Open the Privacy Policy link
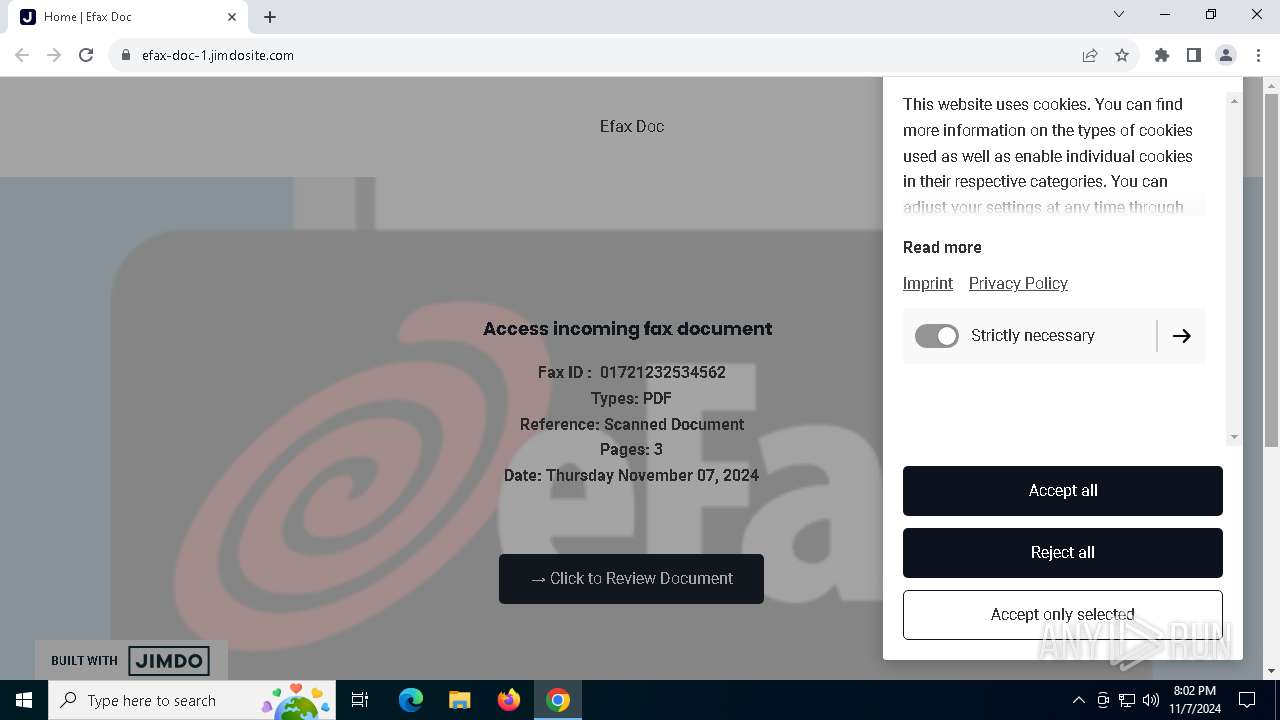Screen dimensions: 1280x720 1018,283
